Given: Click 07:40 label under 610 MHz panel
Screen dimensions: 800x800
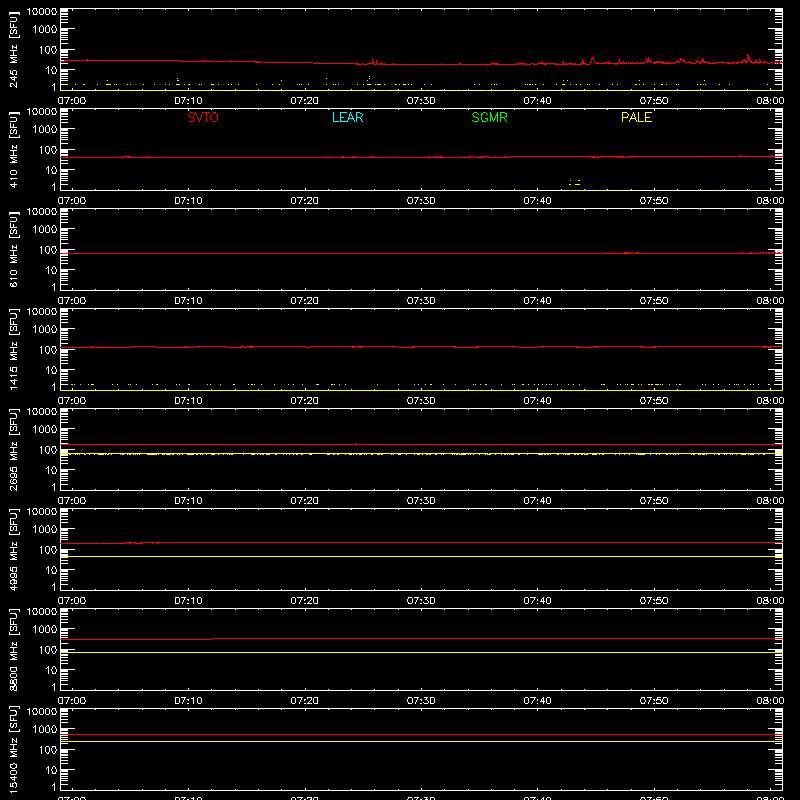Looking at the screenshot, I should pyautogui.click(x=537, y=301).
